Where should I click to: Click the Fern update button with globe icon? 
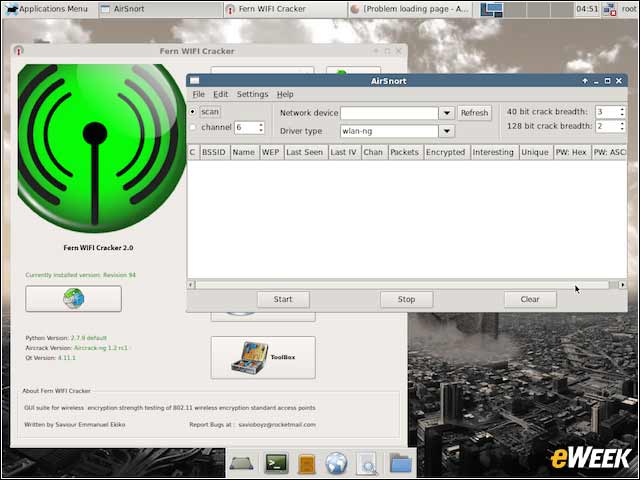(73, 298)
